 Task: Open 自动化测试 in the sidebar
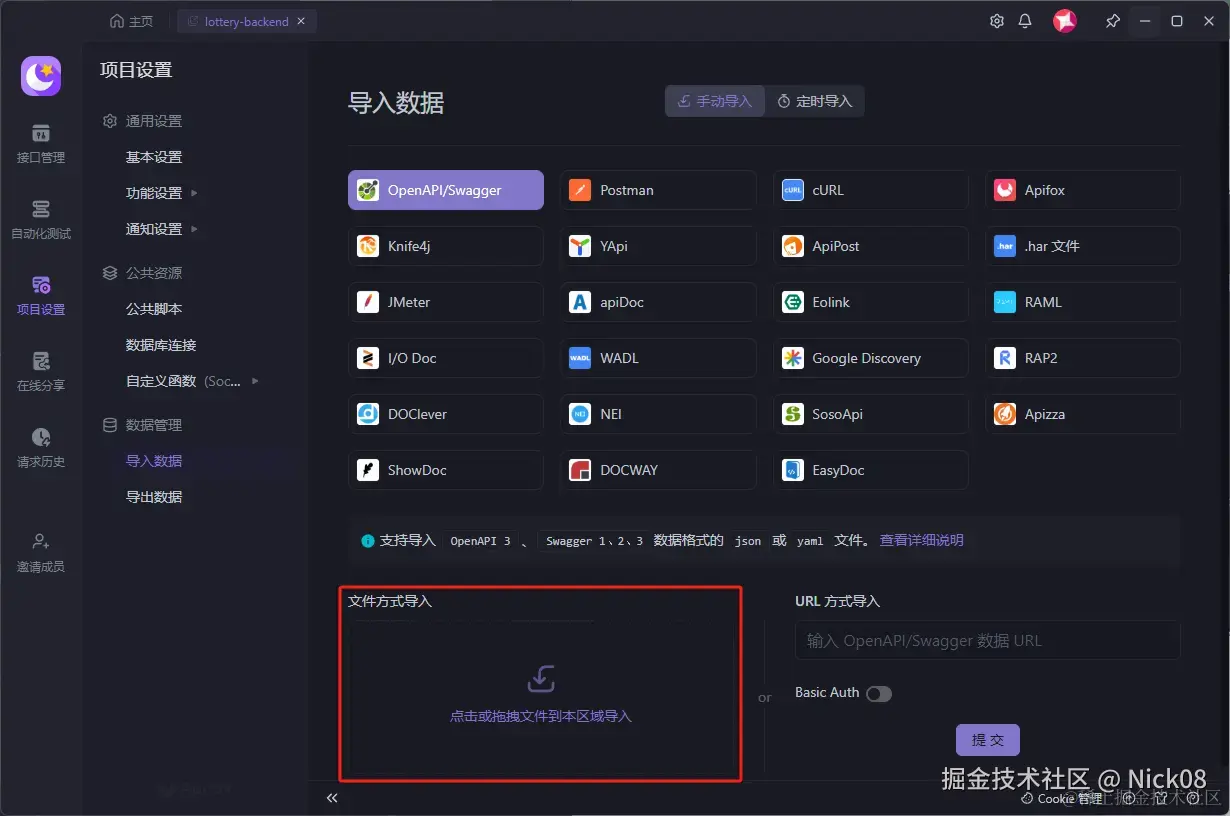tap(41, 220)
